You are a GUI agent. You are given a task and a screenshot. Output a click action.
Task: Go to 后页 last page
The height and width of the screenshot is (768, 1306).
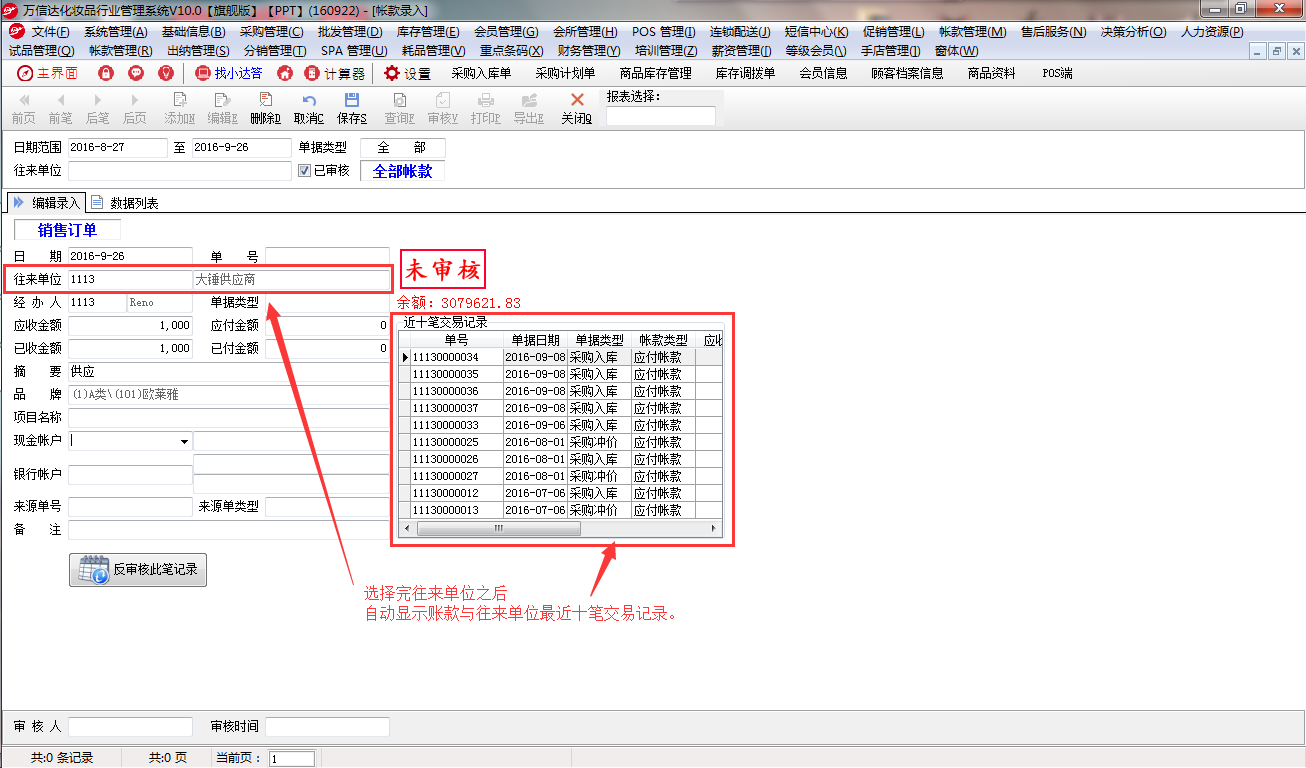134,108
